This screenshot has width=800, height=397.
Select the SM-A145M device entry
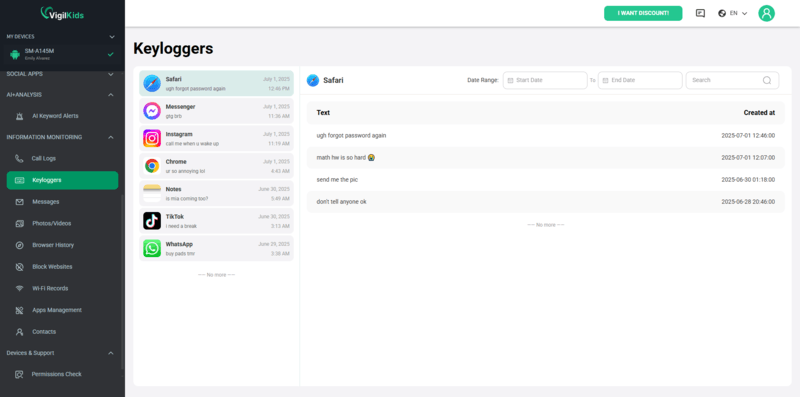coord(61,54)
